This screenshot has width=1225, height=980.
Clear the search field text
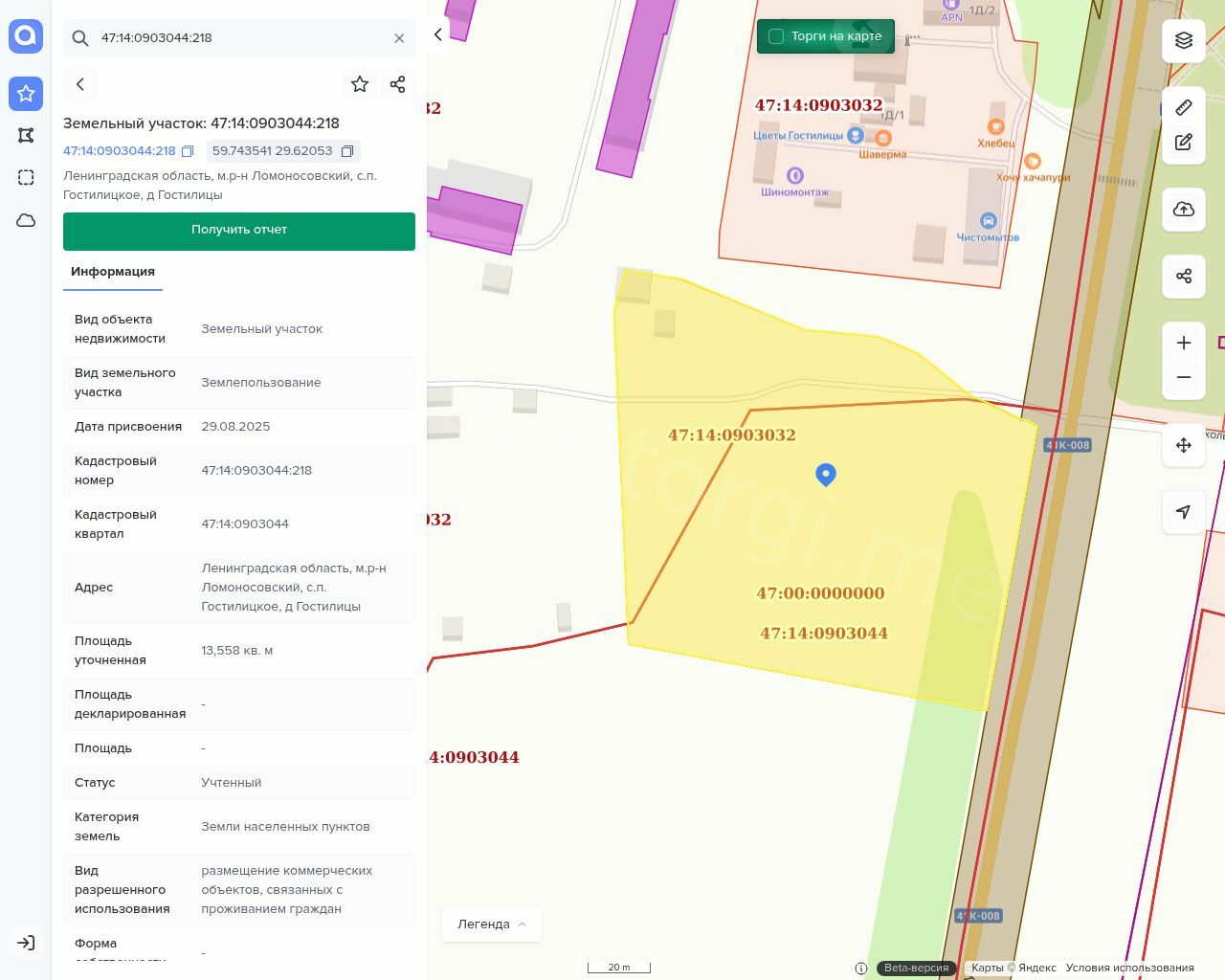pos(399,38)
